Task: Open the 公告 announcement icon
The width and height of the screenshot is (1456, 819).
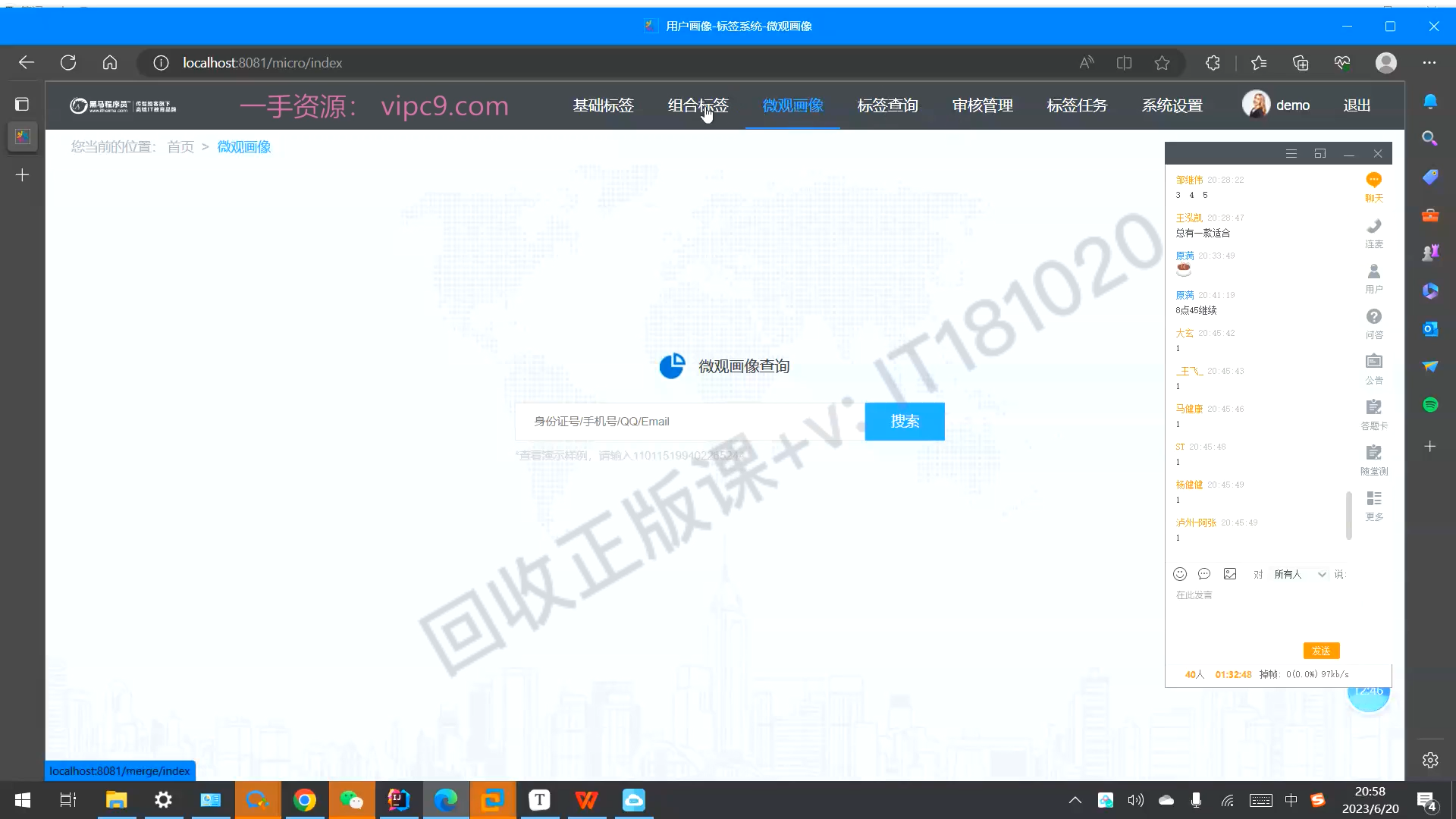Action: (1373, 362)
